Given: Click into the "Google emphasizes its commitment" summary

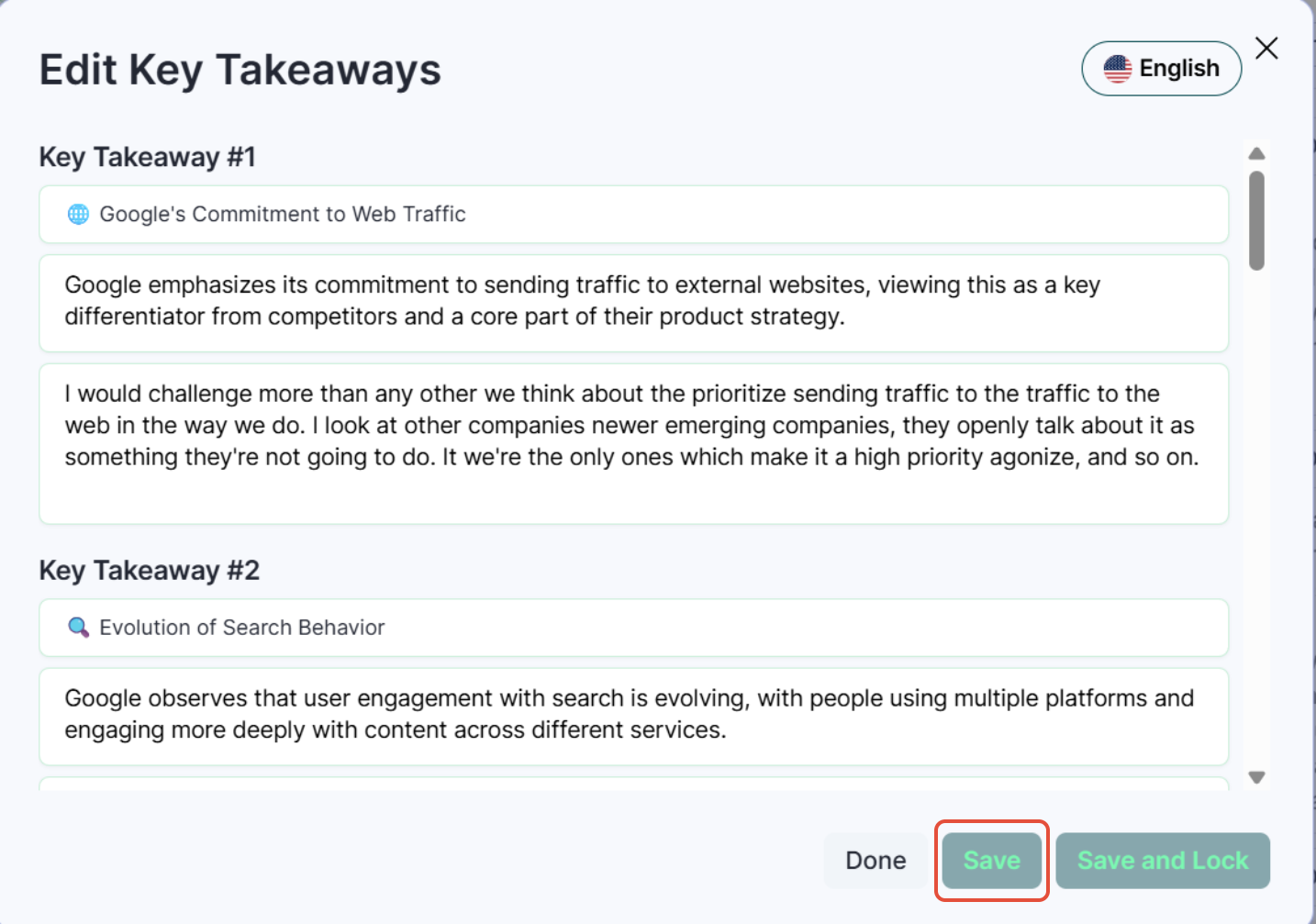Looking at the screenshot, I should [633, 302].
